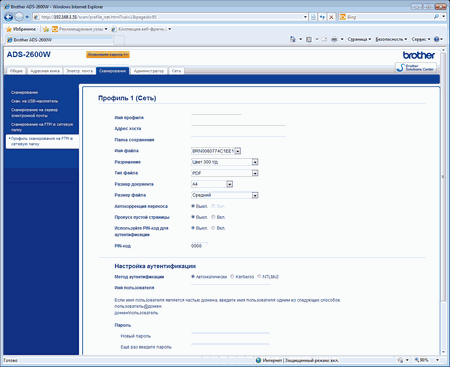Open the Тип файла dropdown showing PDF

[x=225, y=173]
